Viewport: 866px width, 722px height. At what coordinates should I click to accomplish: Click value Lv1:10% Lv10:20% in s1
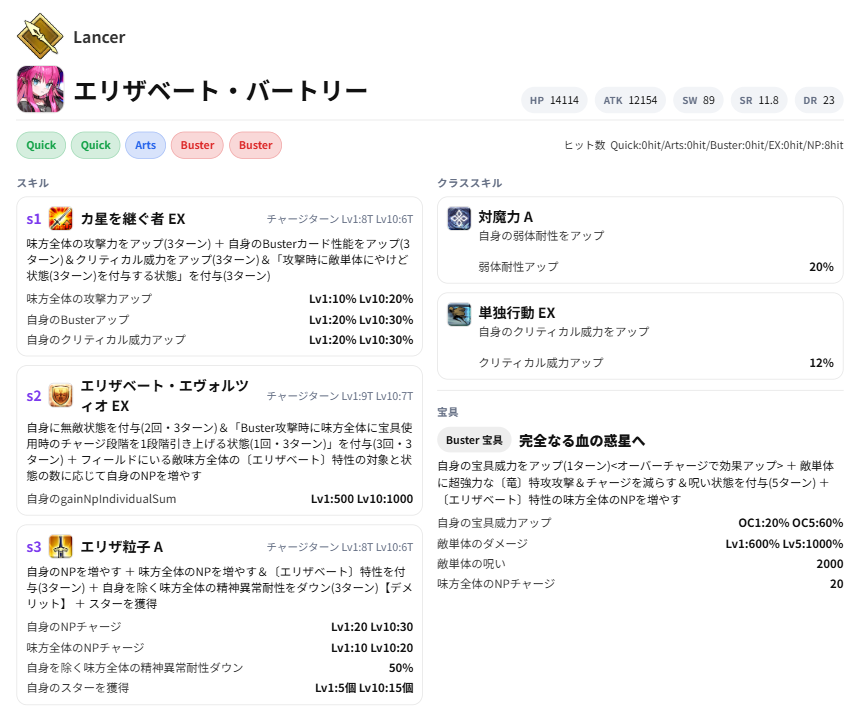(x=361, y=299)
